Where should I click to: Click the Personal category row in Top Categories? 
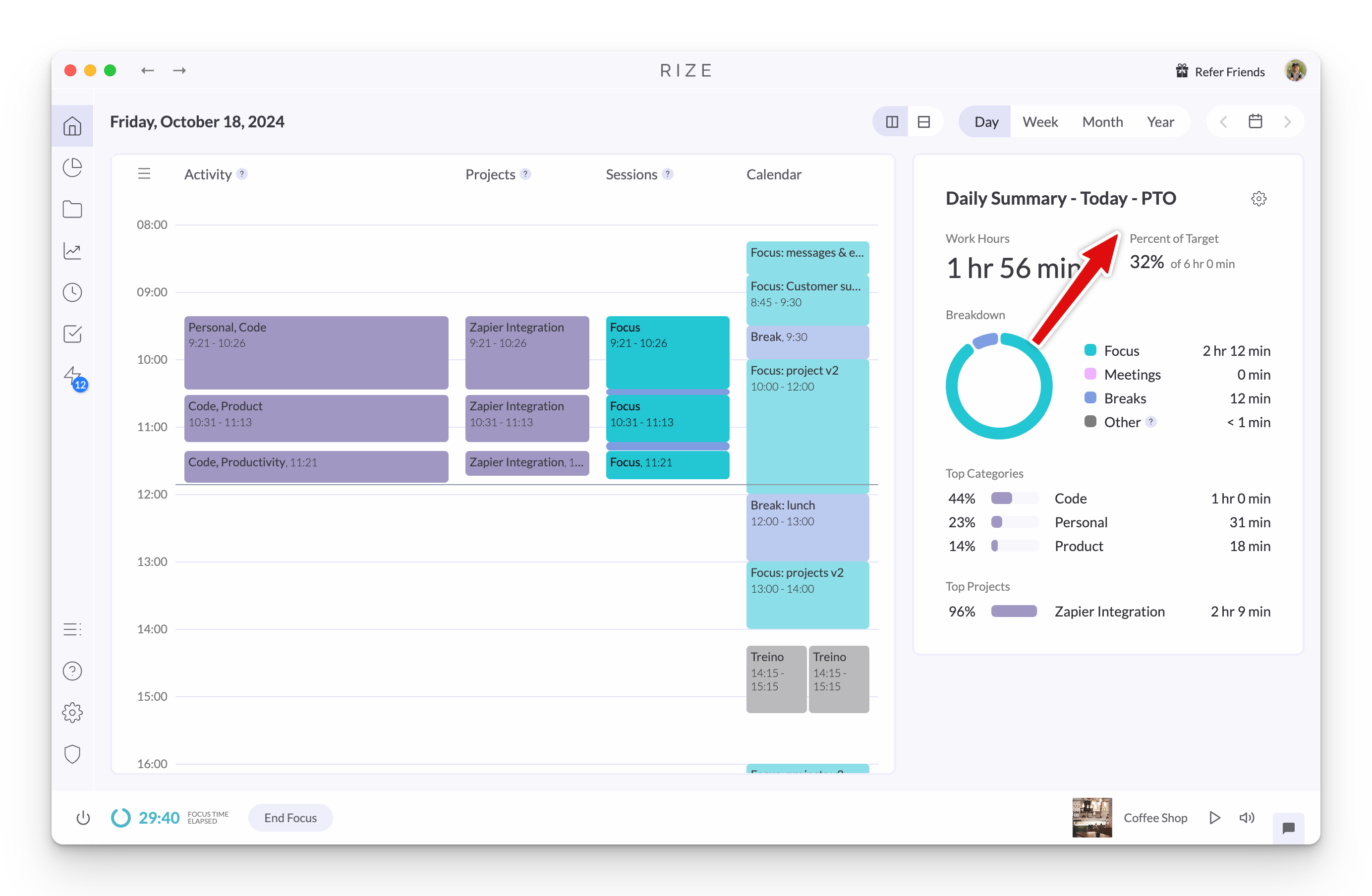[x=1108, y=522]
